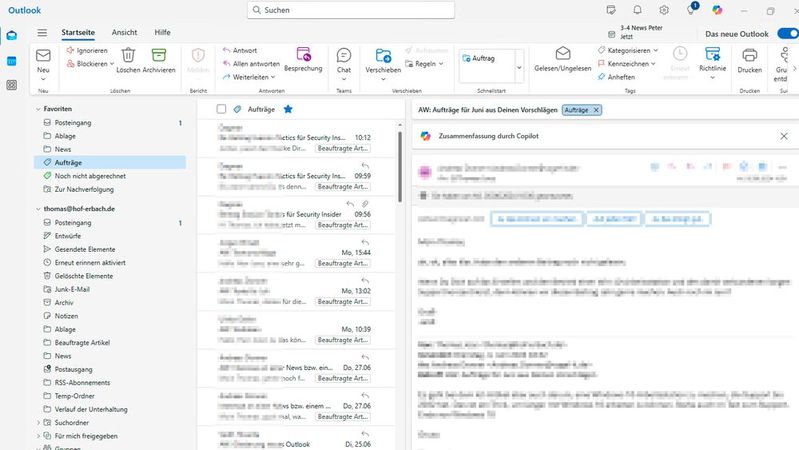799x450 pixels.
Task: Open the Apps grid in the left rail
Action: tap(12, 85)
